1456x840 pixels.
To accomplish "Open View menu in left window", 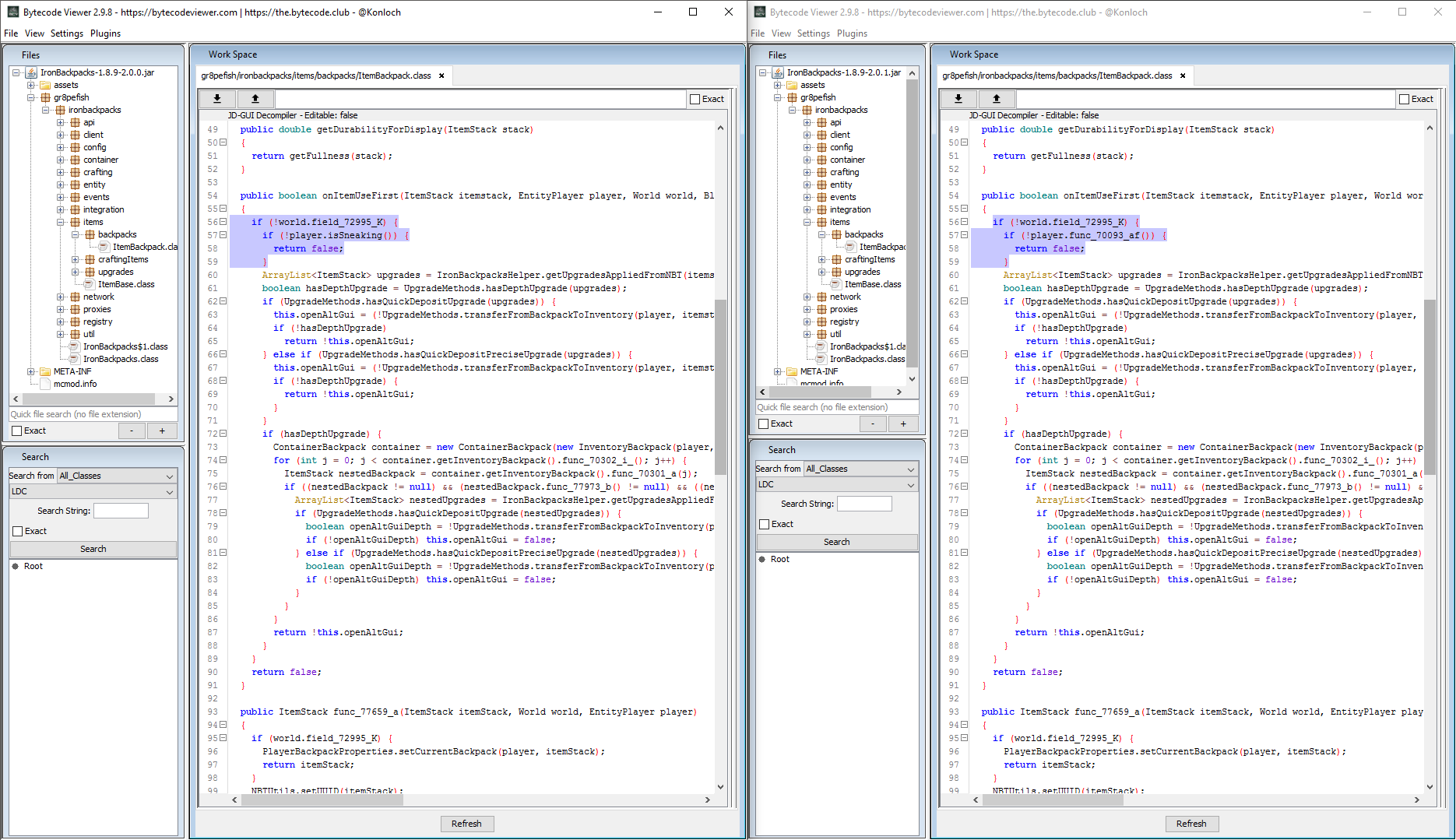I will tap(34, 33).
